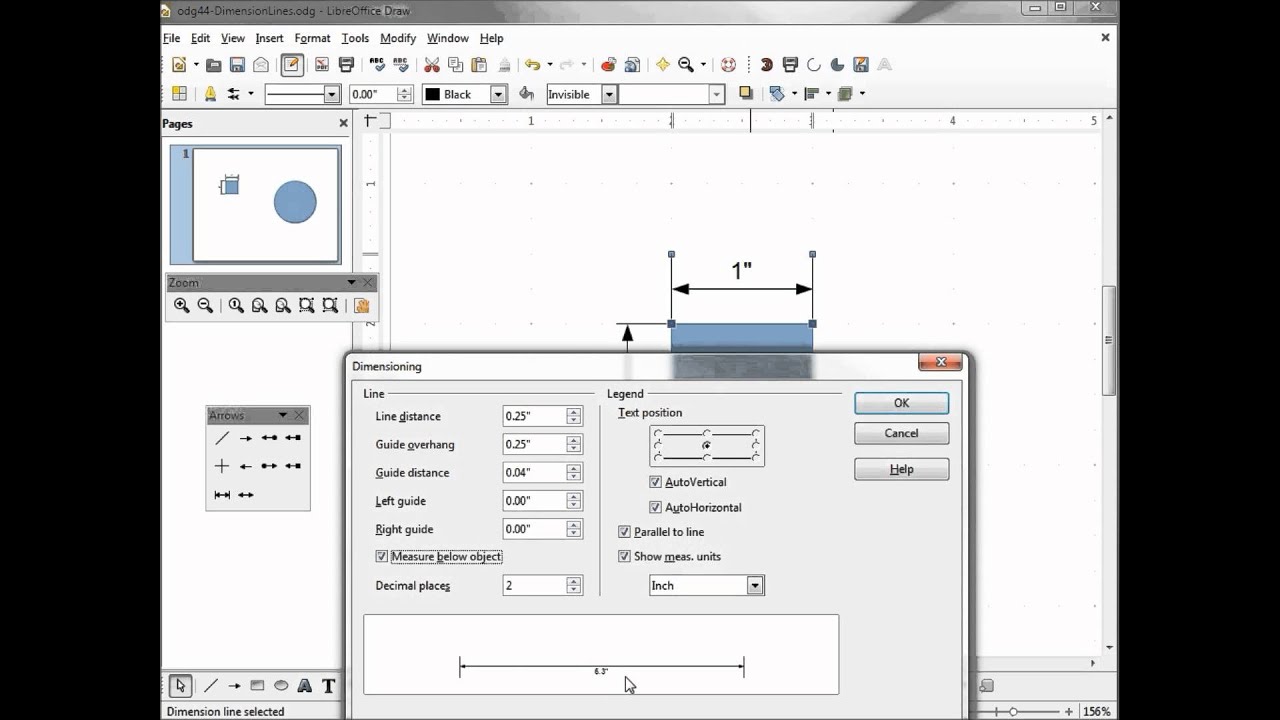This screenshot has width=1280, height=720.
Task: Select the Dimension Line arrow tool
Action: coord(222,494)
